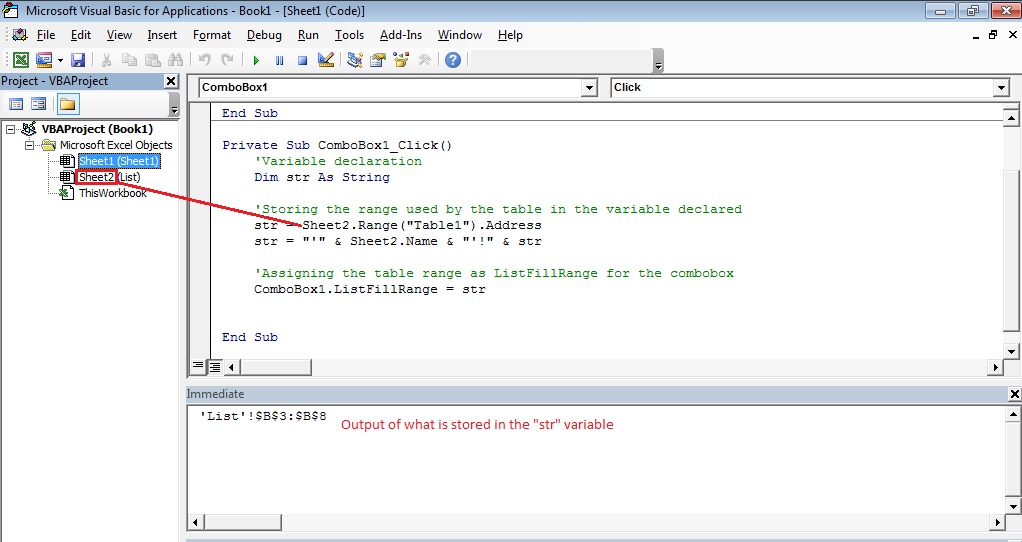Click the ComboBox1.ListFillRange = str code line
Viewport: 1022px width, 542px height.
click(x=370, y=289)
